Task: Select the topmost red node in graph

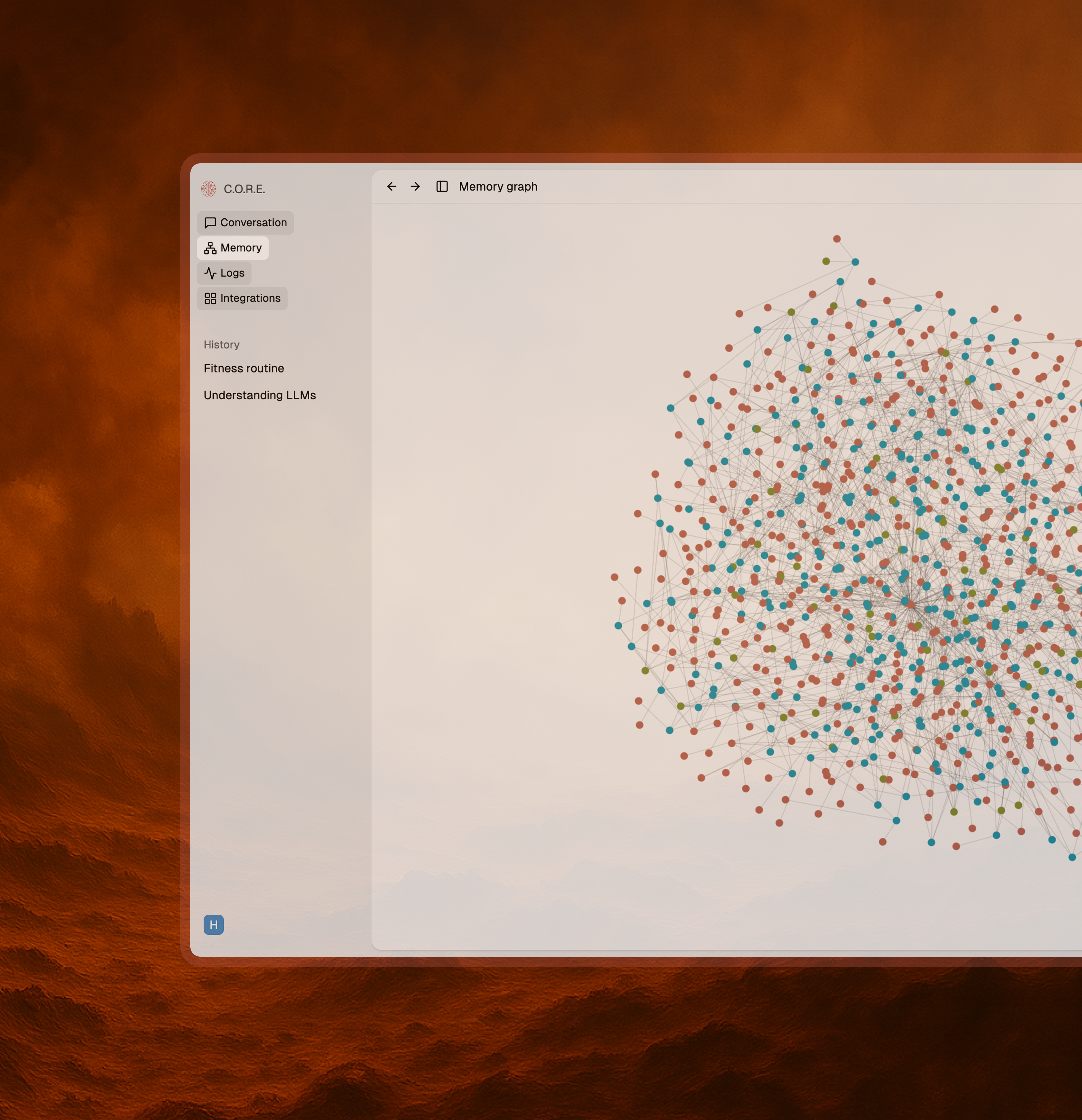Action: point(837,239)
